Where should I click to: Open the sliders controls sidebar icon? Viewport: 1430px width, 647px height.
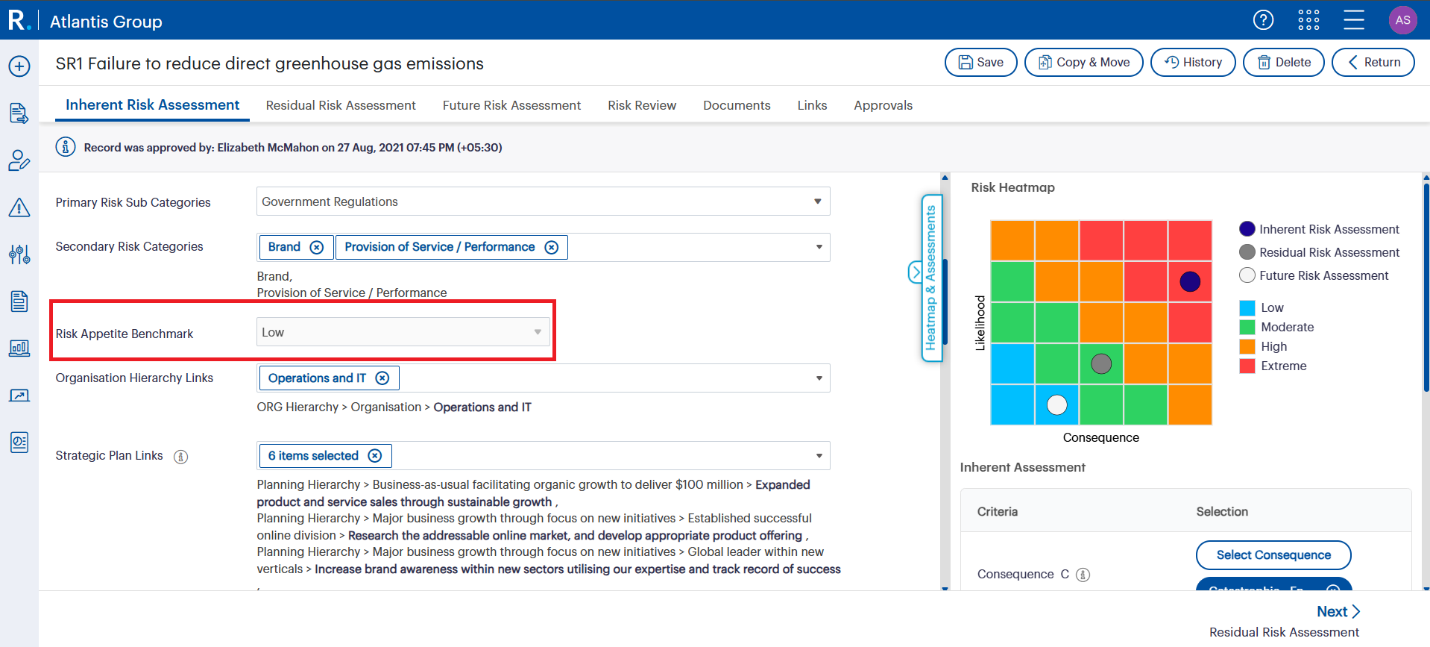click(x=19, y=254)
